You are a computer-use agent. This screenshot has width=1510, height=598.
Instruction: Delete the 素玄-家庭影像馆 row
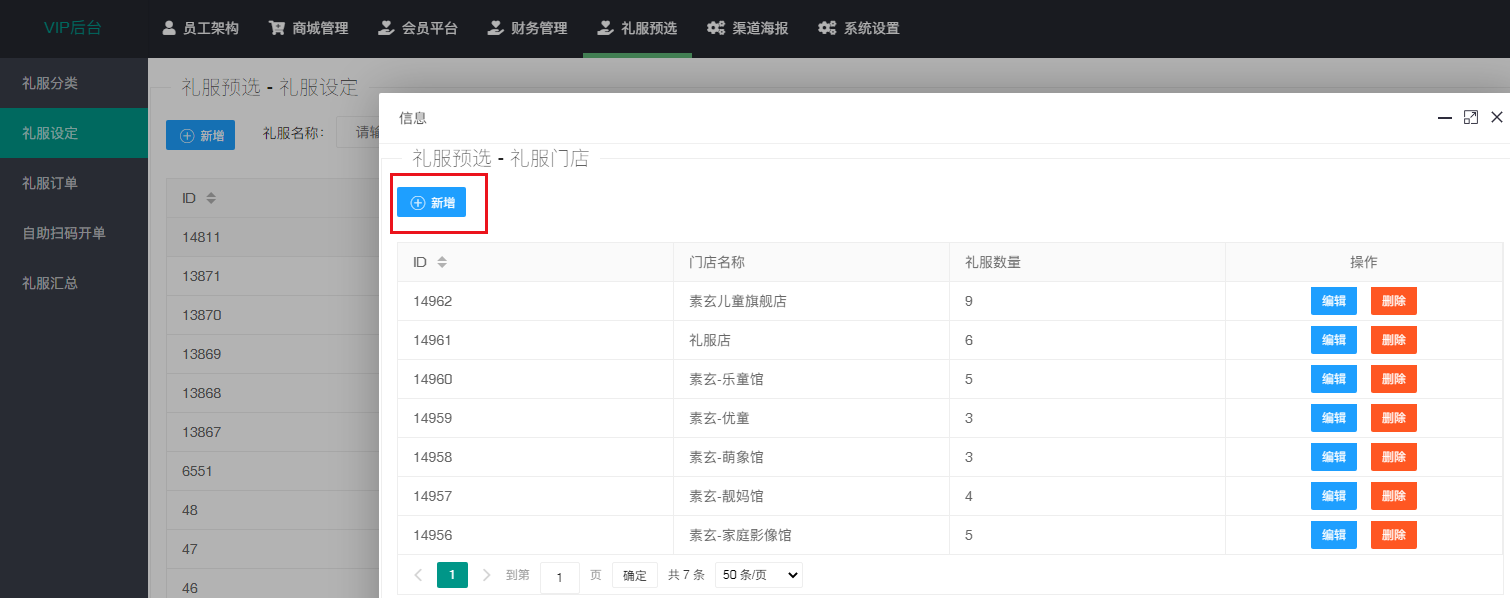pyautogui.click(x=1393, y=535)
